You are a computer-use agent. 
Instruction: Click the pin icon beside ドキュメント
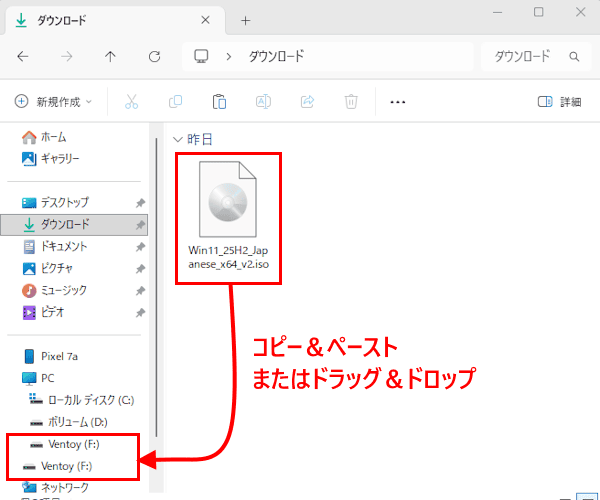[x=140, y=247]
